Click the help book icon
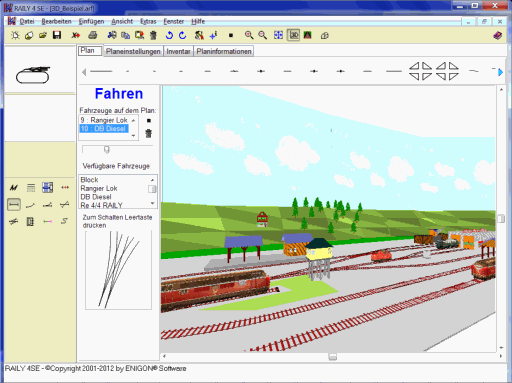This screenshot has height=383, width=512. point(498,35)
